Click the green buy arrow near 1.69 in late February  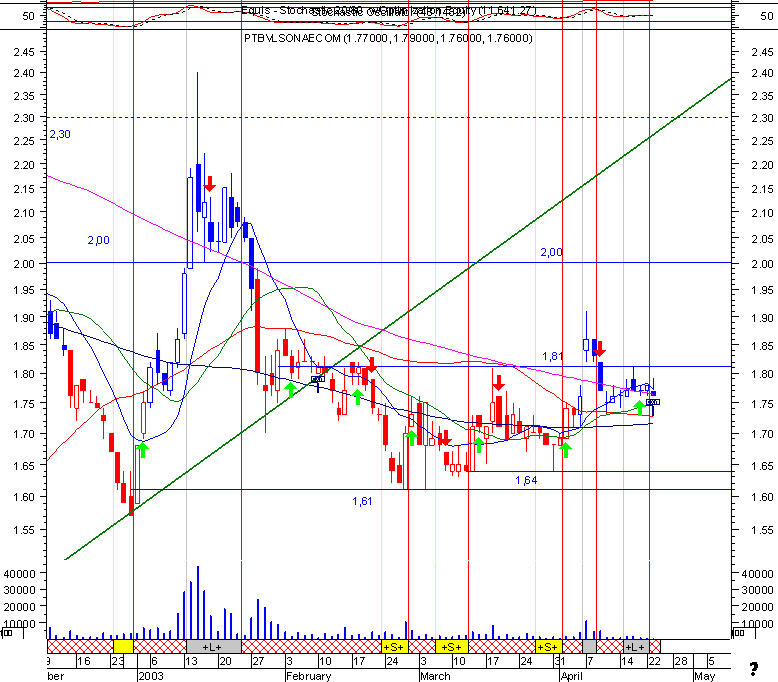411,437
